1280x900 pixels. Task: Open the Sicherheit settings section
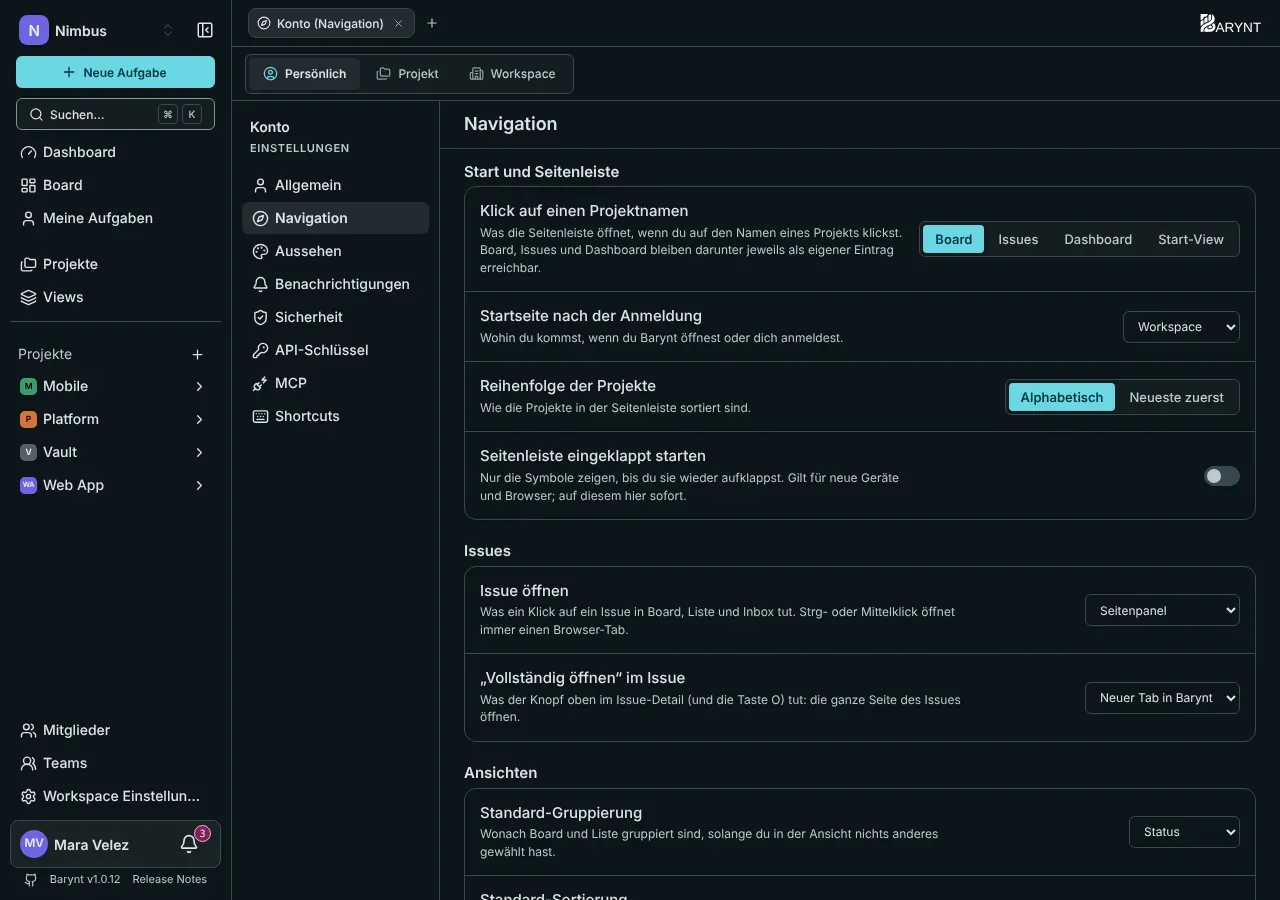pos(336,317)
